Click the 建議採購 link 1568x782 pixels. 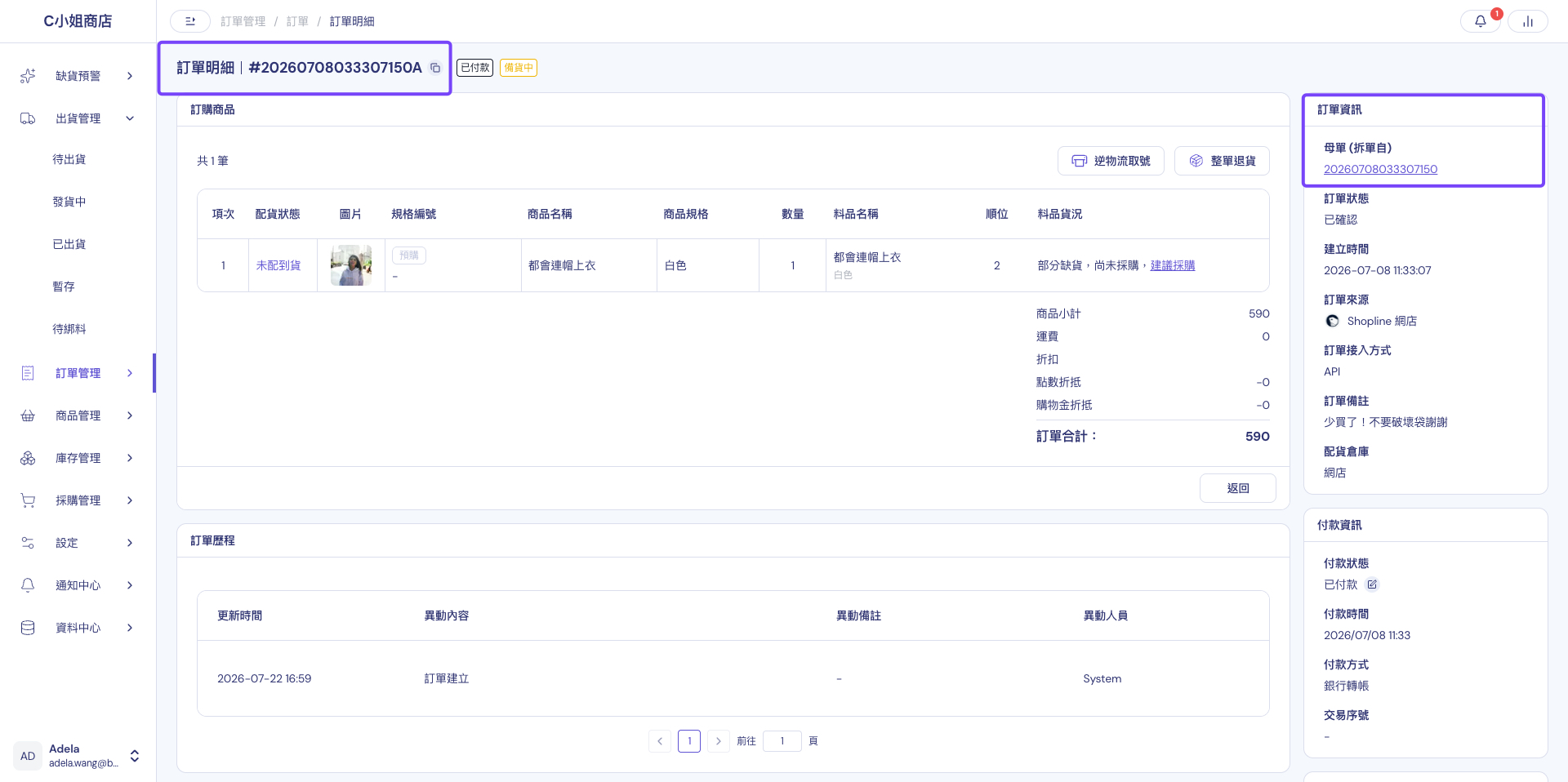coord(1173,265)
